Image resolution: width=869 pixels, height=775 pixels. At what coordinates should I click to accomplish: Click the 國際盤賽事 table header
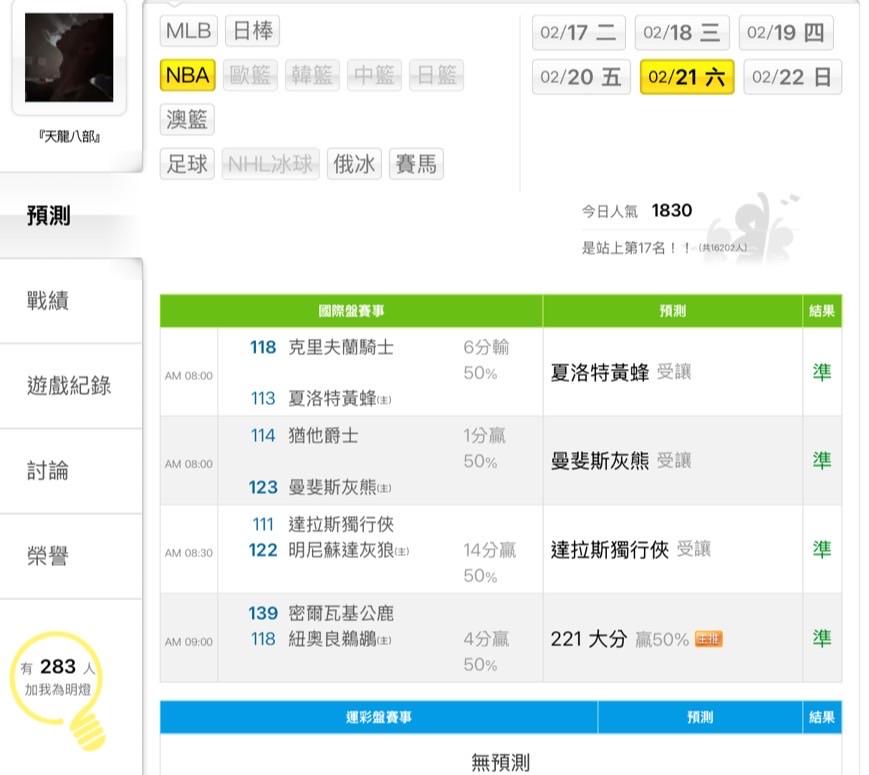point(351,310)
